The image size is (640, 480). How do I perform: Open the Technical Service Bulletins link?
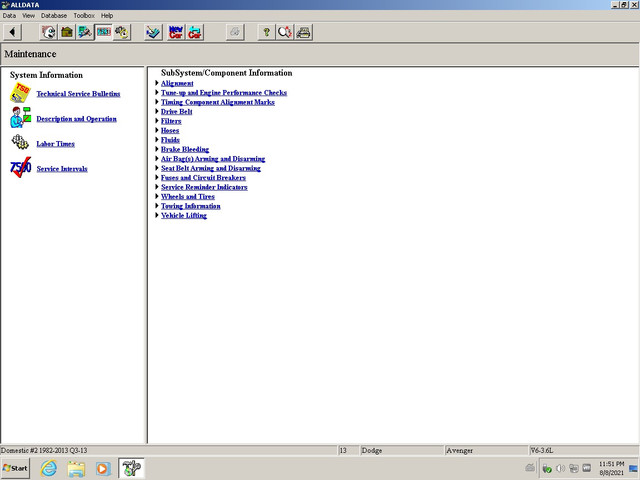[x=78, y=94]
